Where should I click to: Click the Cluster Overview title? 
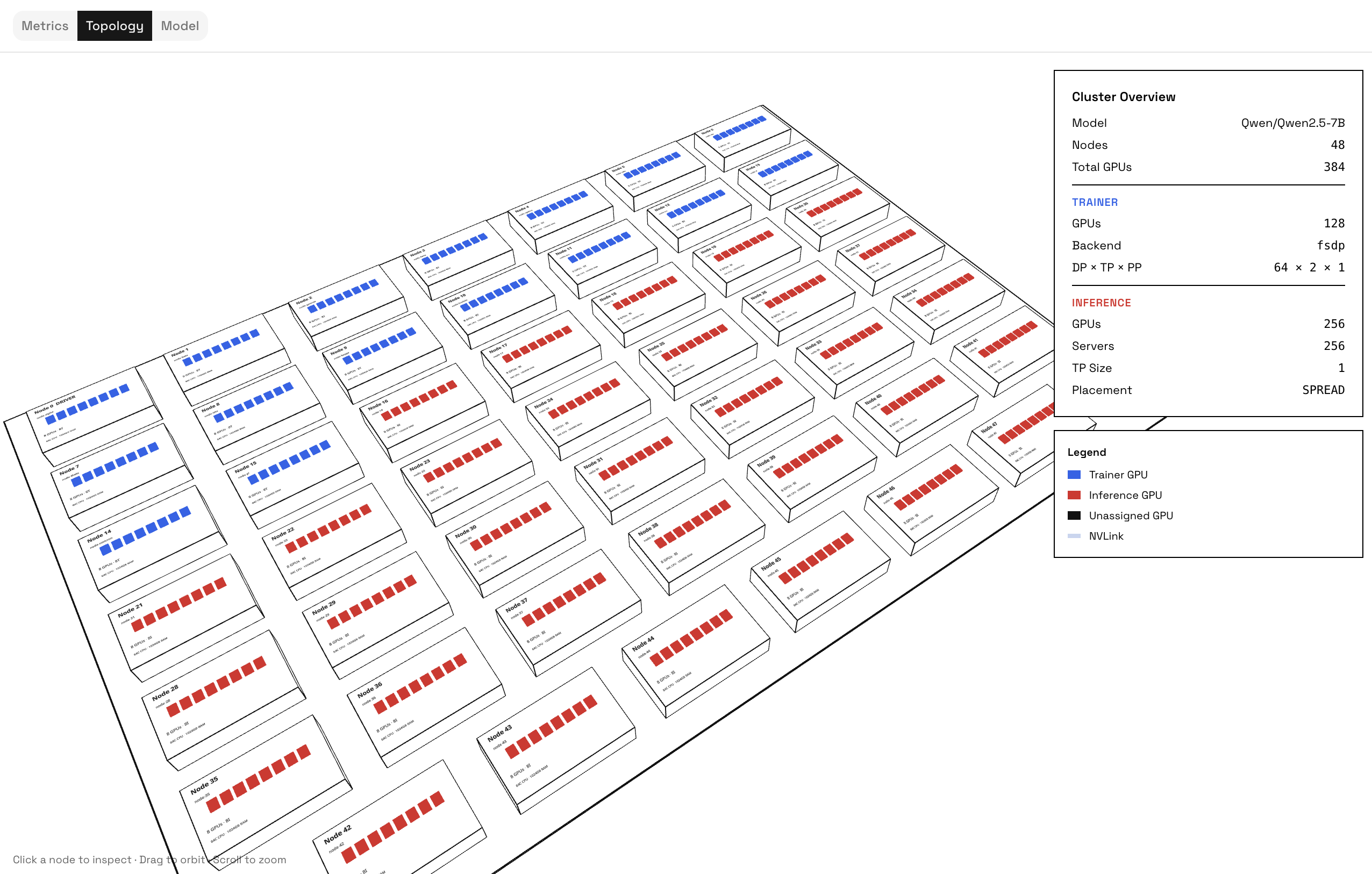[x=1123, y=97]
